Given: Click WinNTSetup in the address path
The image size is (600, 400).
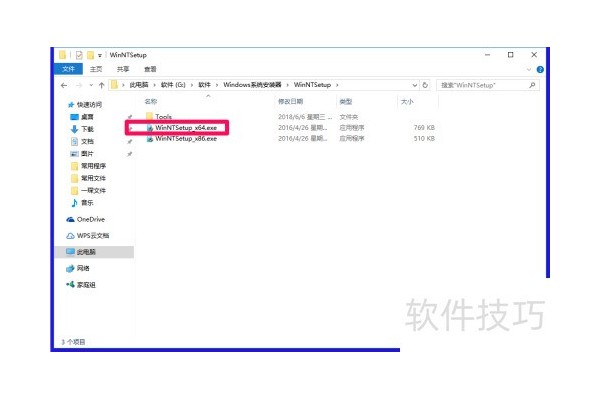Looking at the screenshot, I should (x=312, y=85).
